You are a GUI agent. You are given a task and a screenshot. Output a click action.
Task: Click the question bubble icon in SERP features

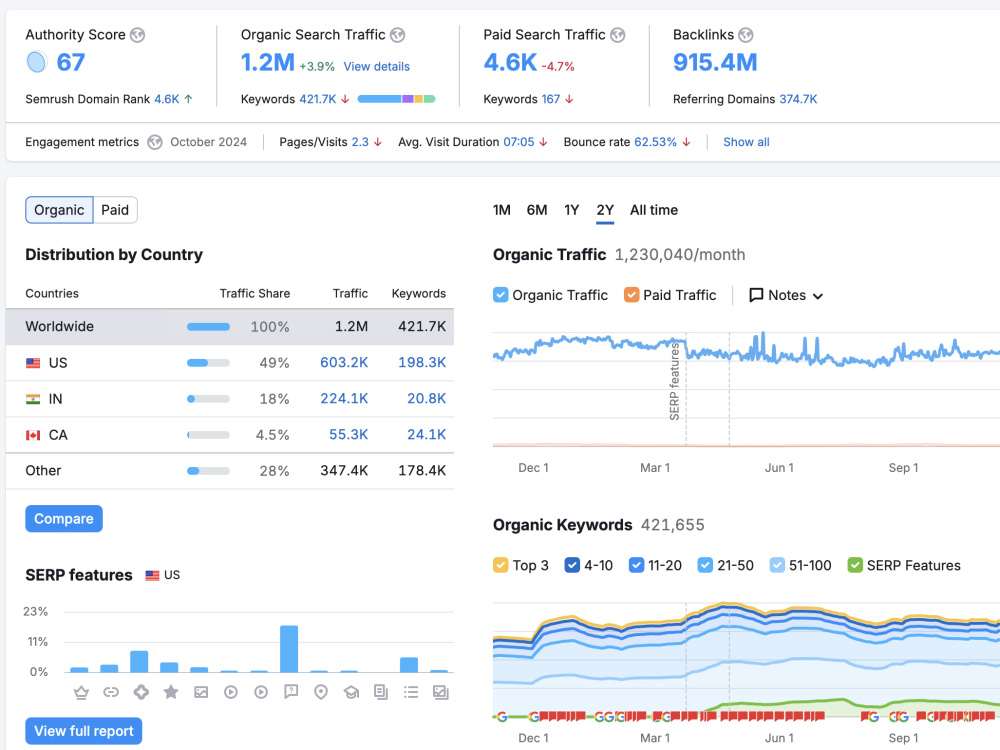click(x=291, y=692)
